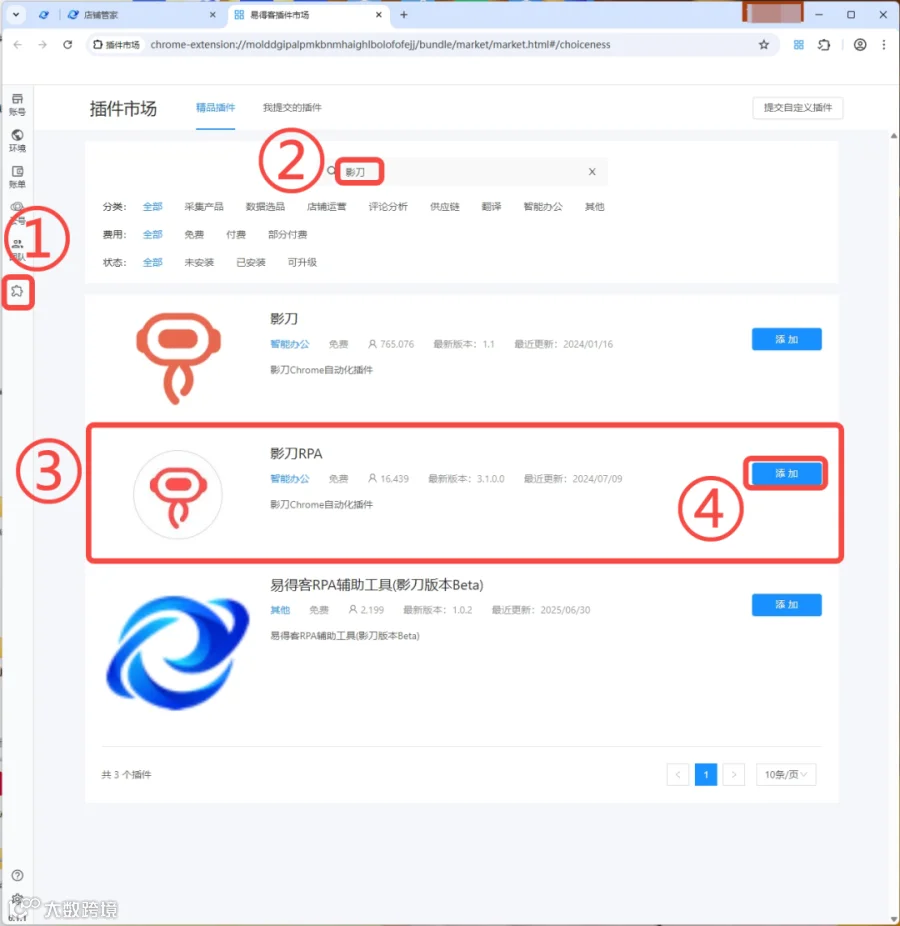The width and height of the screenshot is (900, 926).
Task: Switch to the 精品插件 tab
Action: pyautogui.click(x=216, y=107)
